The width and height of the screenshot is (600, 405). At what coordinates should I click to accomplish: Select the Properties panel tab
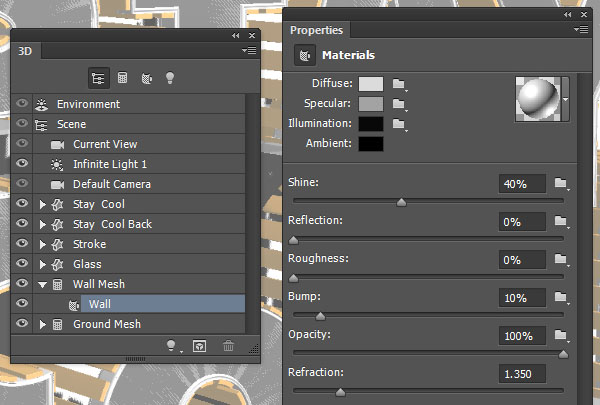(316, 30)
